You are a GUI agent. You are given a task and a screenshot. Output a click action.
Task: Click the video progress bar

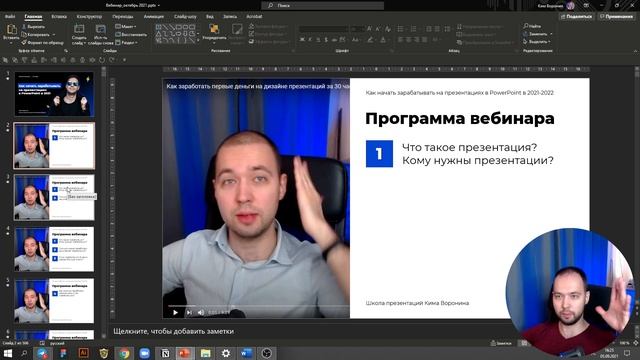(258, 305)
